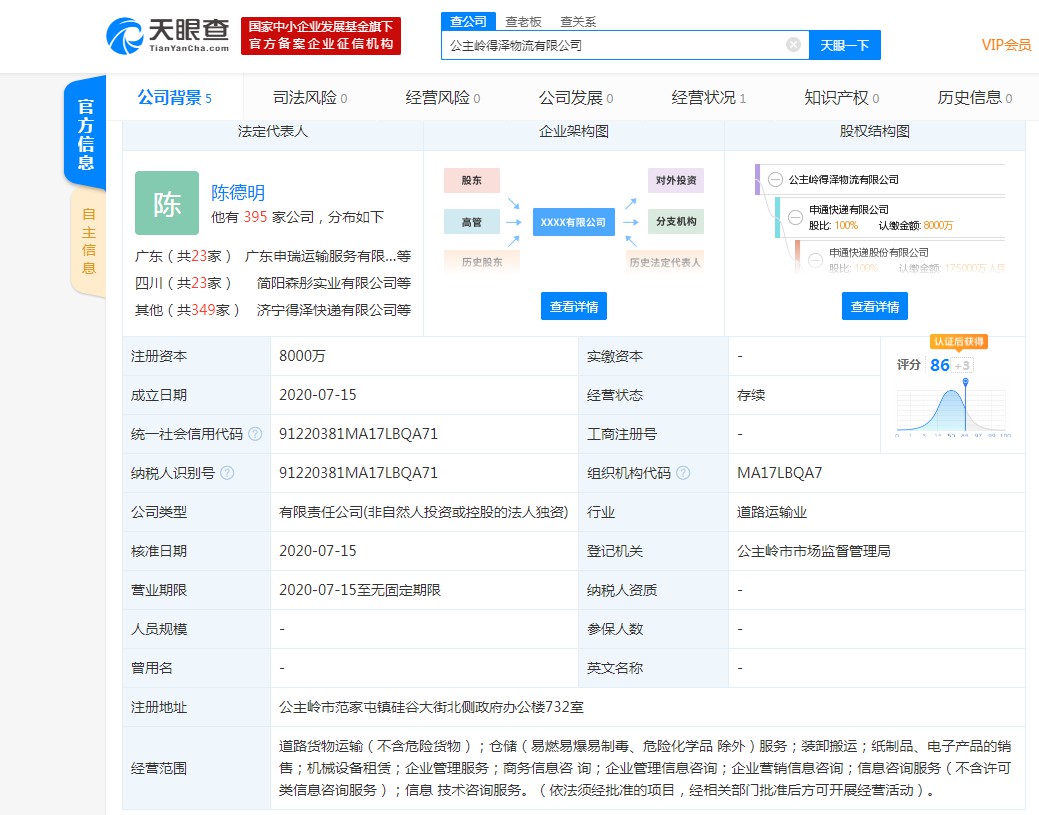This screenshot has width=1039, height=815.
Task: Show help for 纳税人识别号
Action: pyautogui.click(x=227, y=473)
